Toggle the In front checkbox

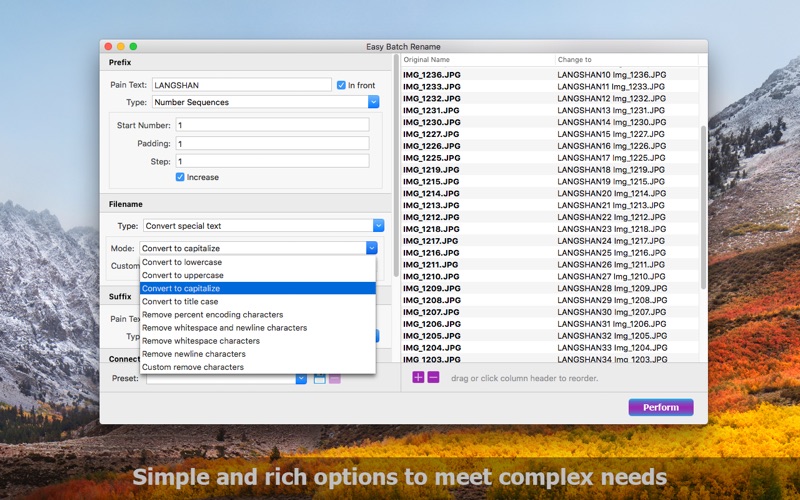[341, 85]
